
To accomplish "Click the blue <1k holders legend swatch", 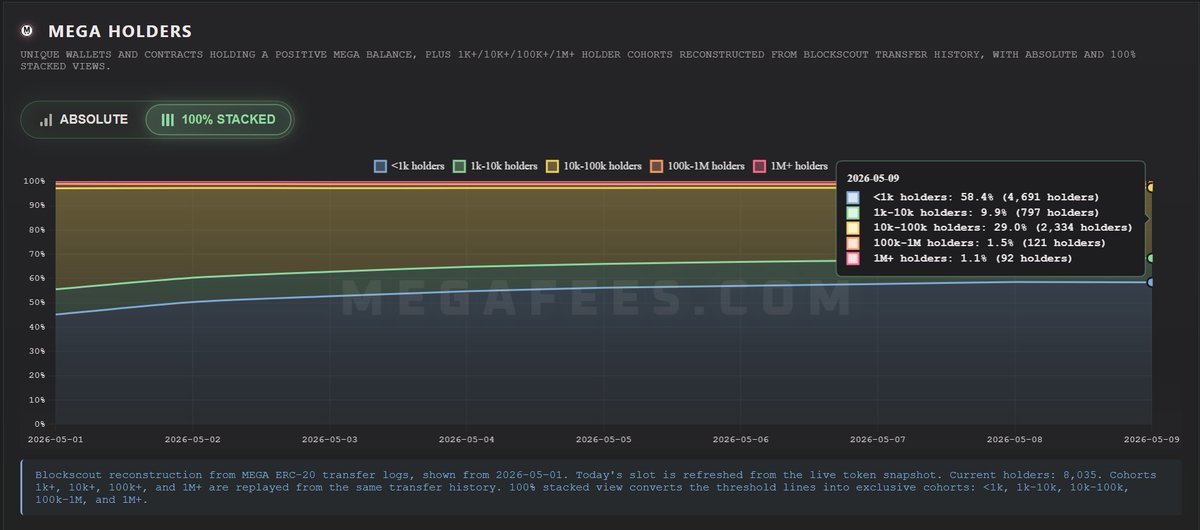I will 380,166.
